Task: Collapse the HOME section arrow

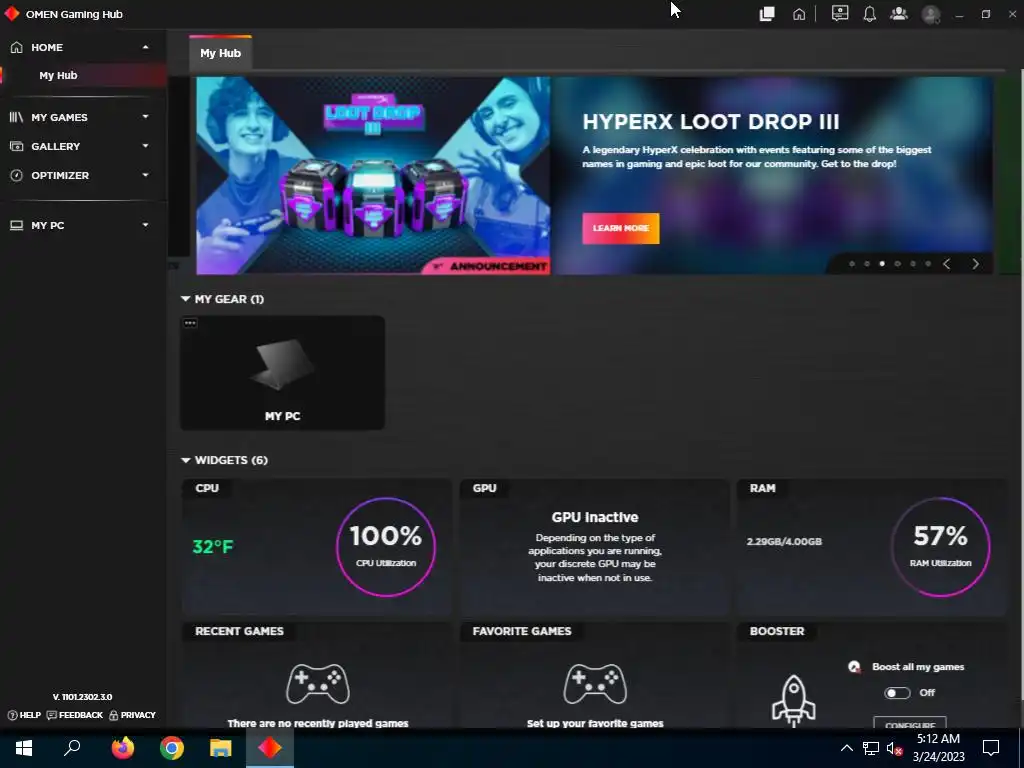Action: [x=145, y=47]
